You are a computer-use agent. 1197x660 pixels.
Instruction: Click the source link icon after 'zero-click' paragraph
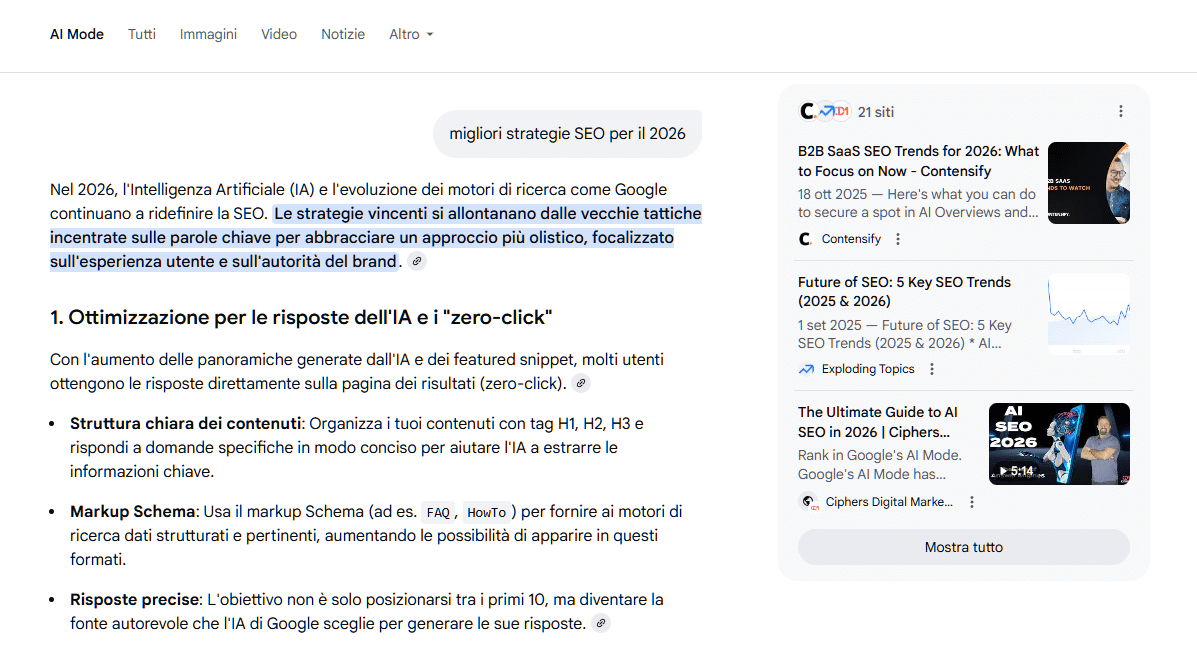tap(581, 383)
